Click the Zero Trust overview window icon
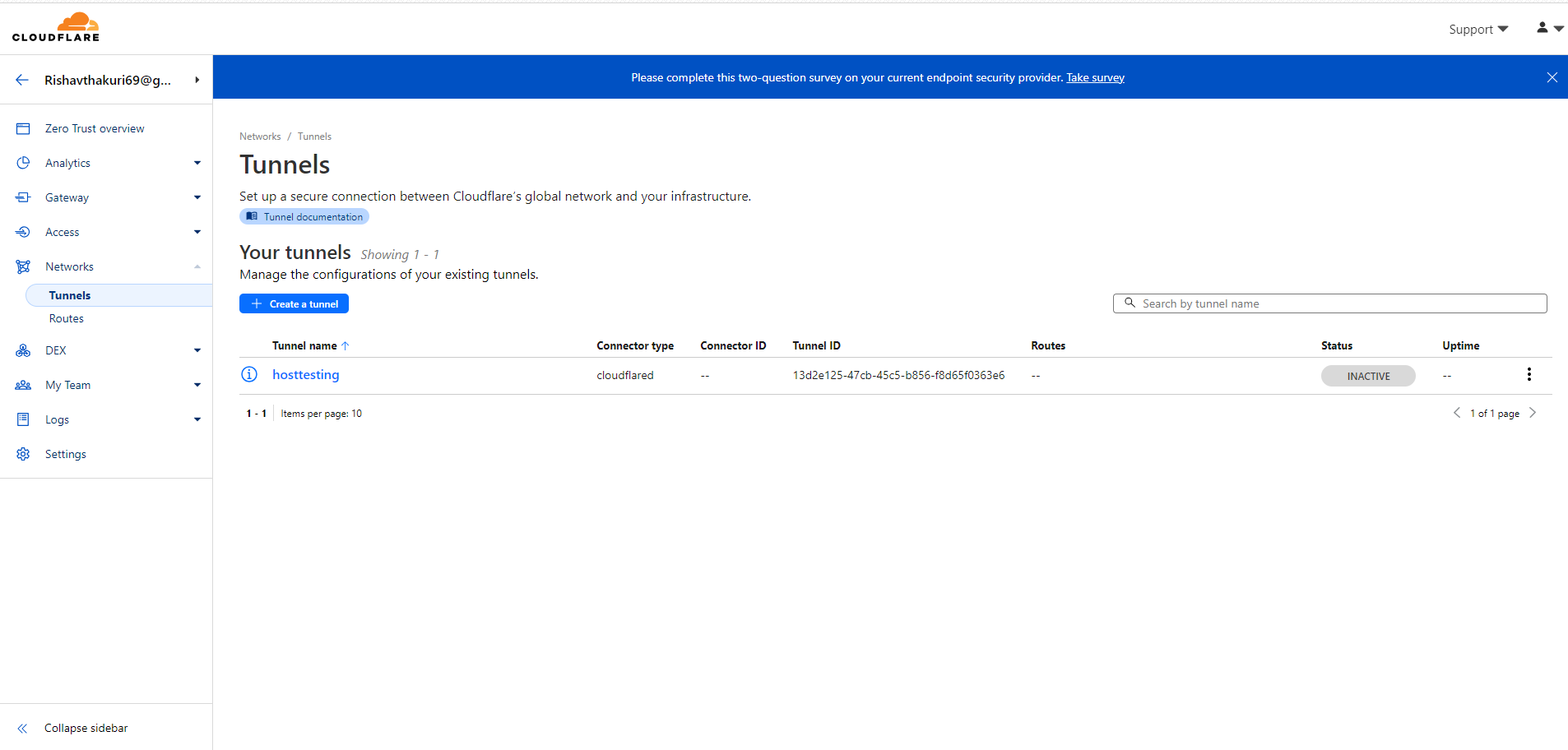The image size is (1568, 750). pos(23,128)
